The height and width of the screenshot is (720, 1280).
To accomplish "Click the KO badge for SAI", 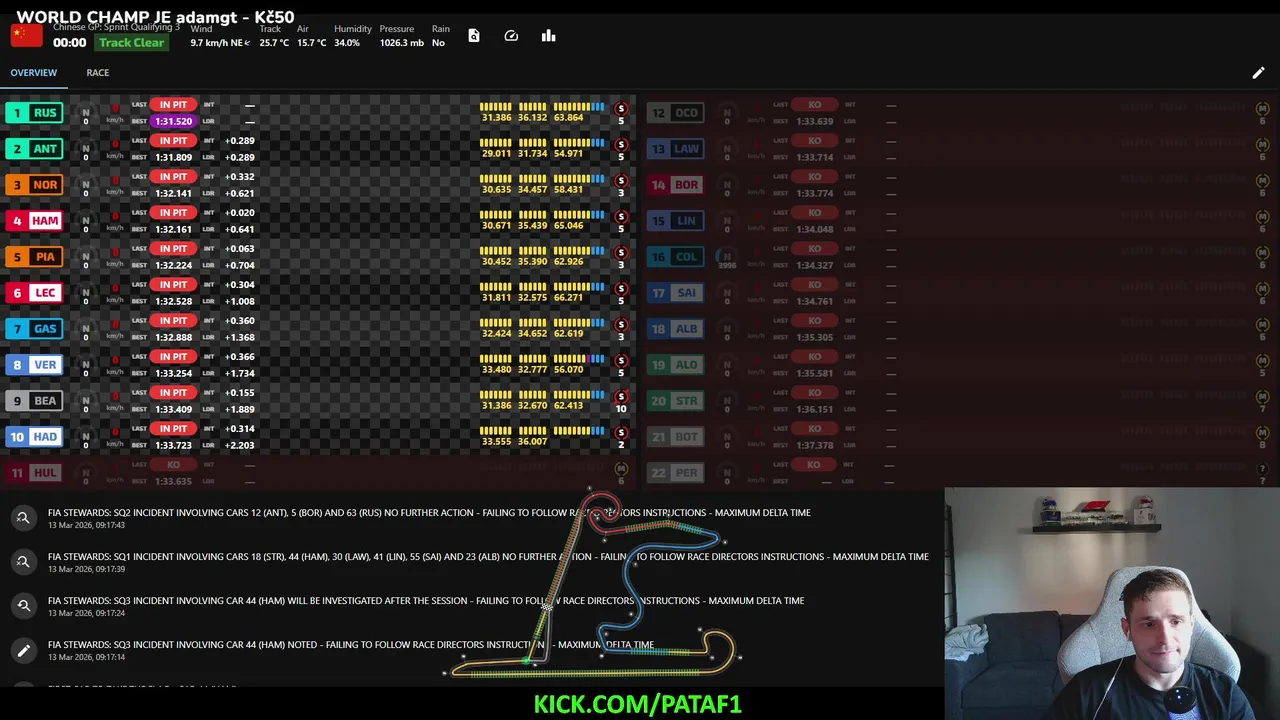I will point(814,285).
